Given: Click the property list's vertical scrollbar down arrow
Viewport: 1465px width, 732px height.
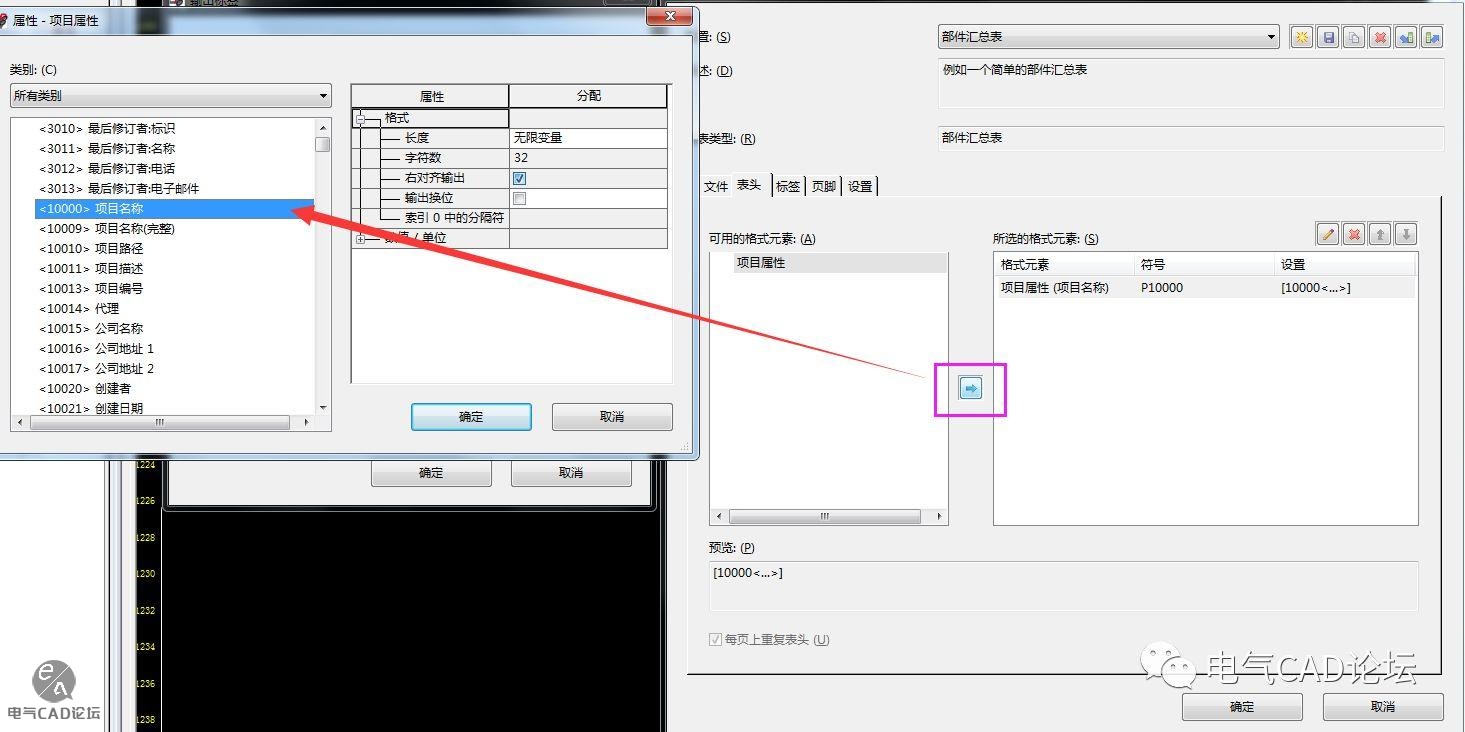Looking at the screenshot, I should (x=322, y=407).
